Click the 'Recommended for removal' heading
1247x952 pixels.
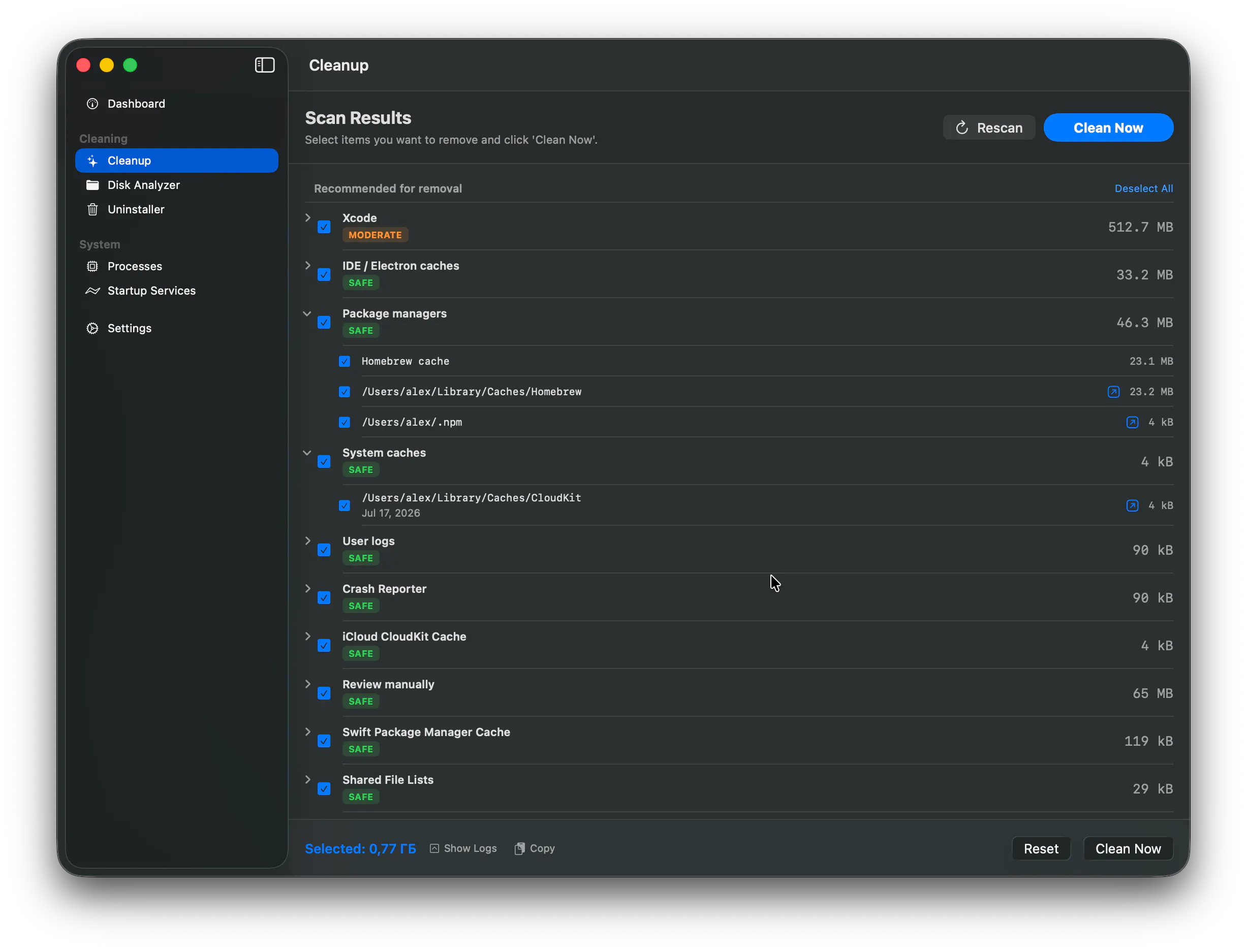(x=388, y=188)
